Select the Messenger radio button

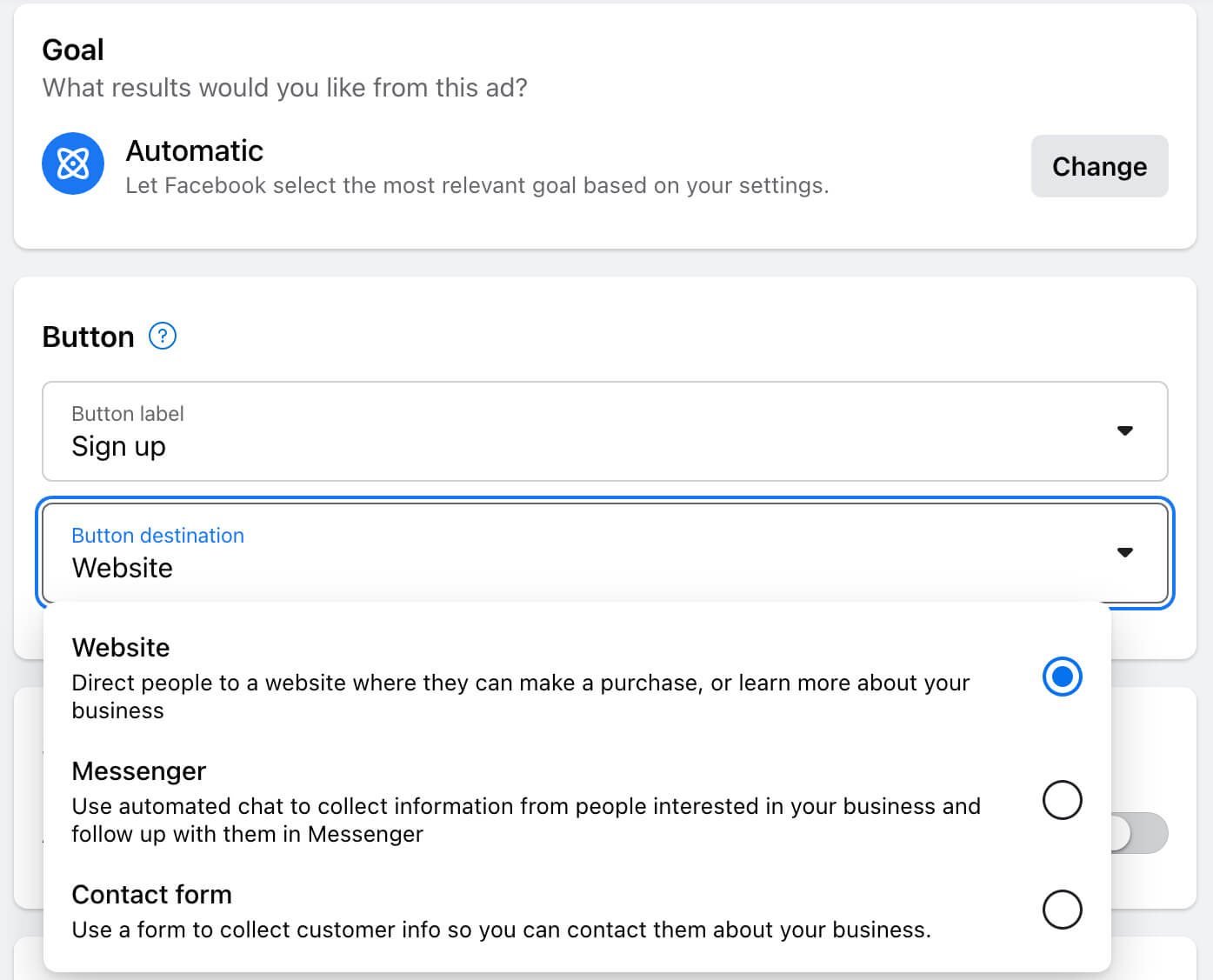click(1062, 800)
